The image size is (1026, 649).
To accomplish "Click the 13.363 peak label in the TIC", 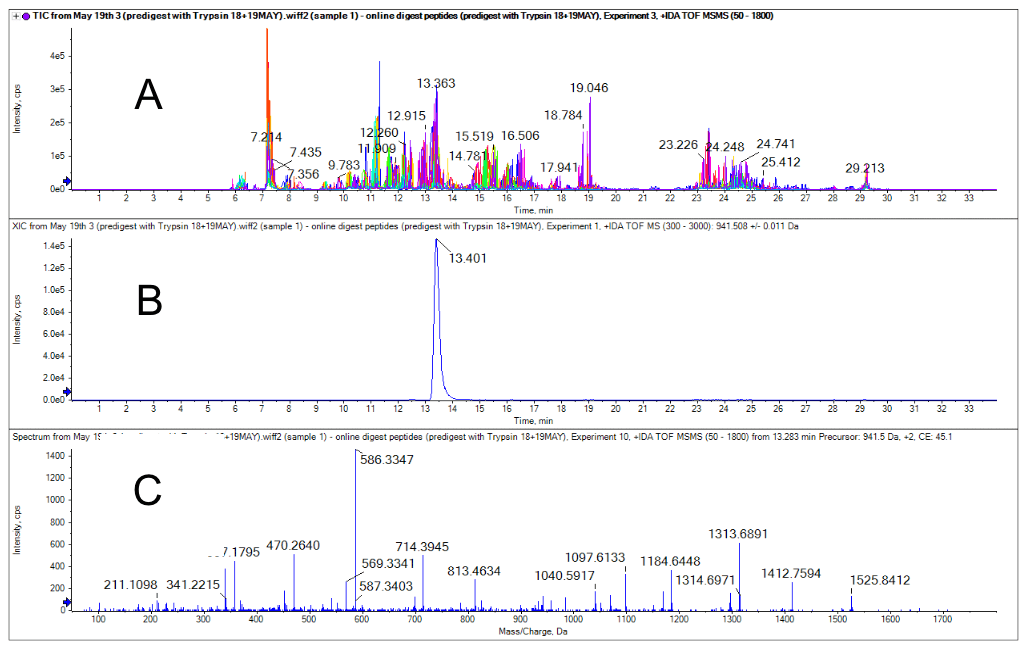I will click(x=436, y=83).
